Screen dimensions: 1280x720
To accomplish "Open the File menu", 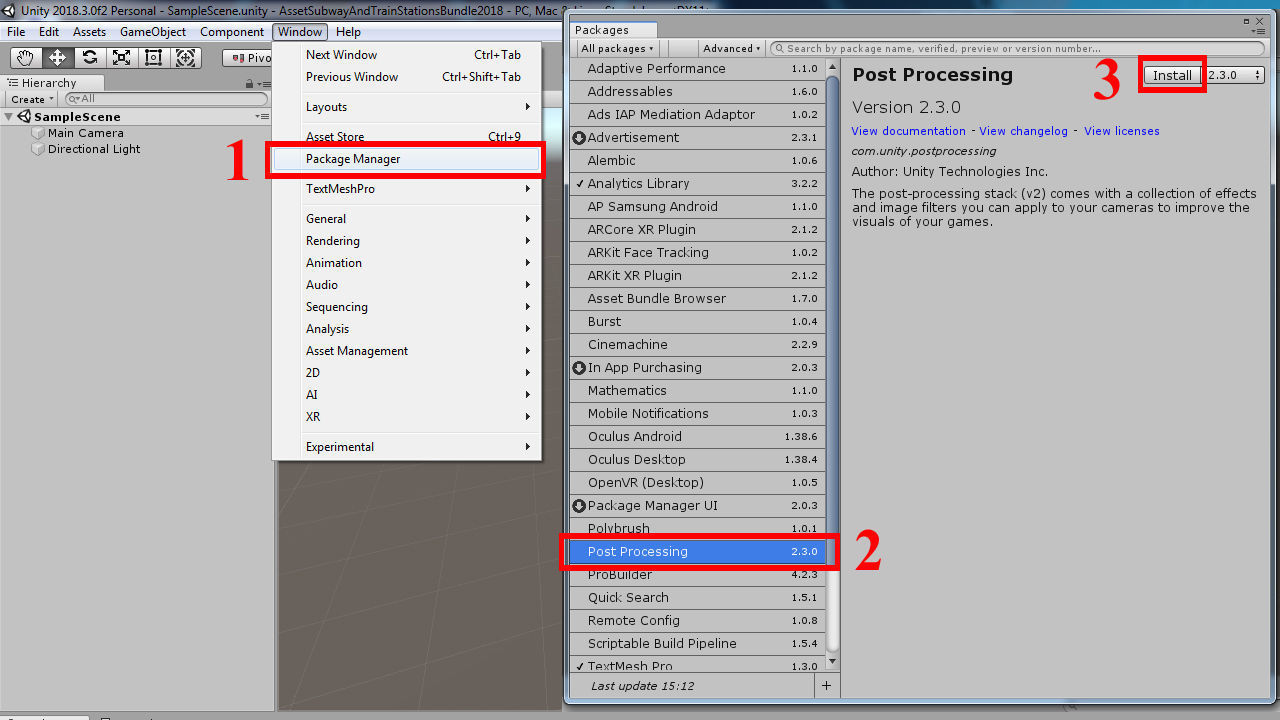I will click(16, 32).
